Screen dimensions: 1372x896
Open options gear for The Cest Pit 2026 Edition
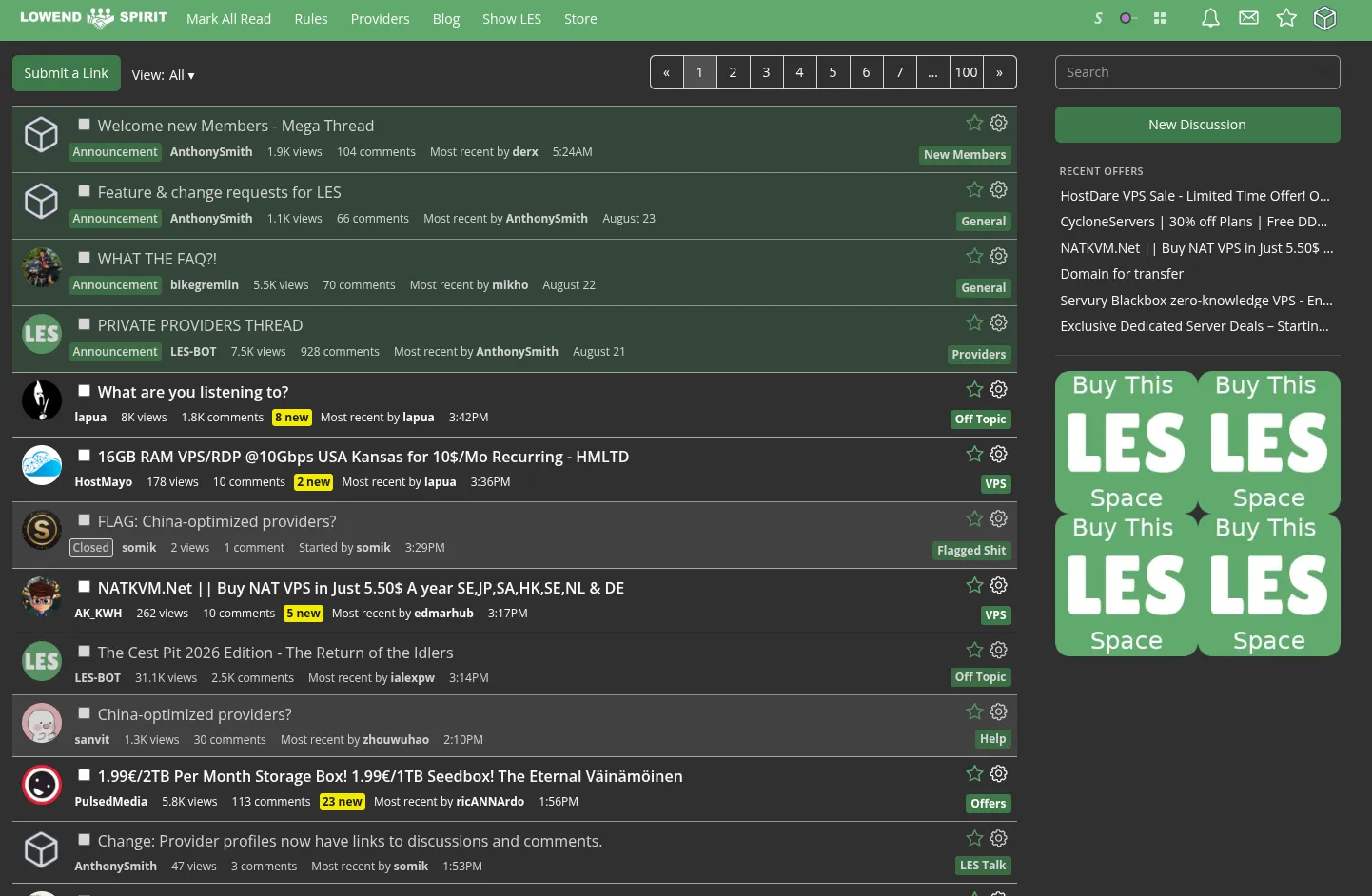click(x=998, y=650)
